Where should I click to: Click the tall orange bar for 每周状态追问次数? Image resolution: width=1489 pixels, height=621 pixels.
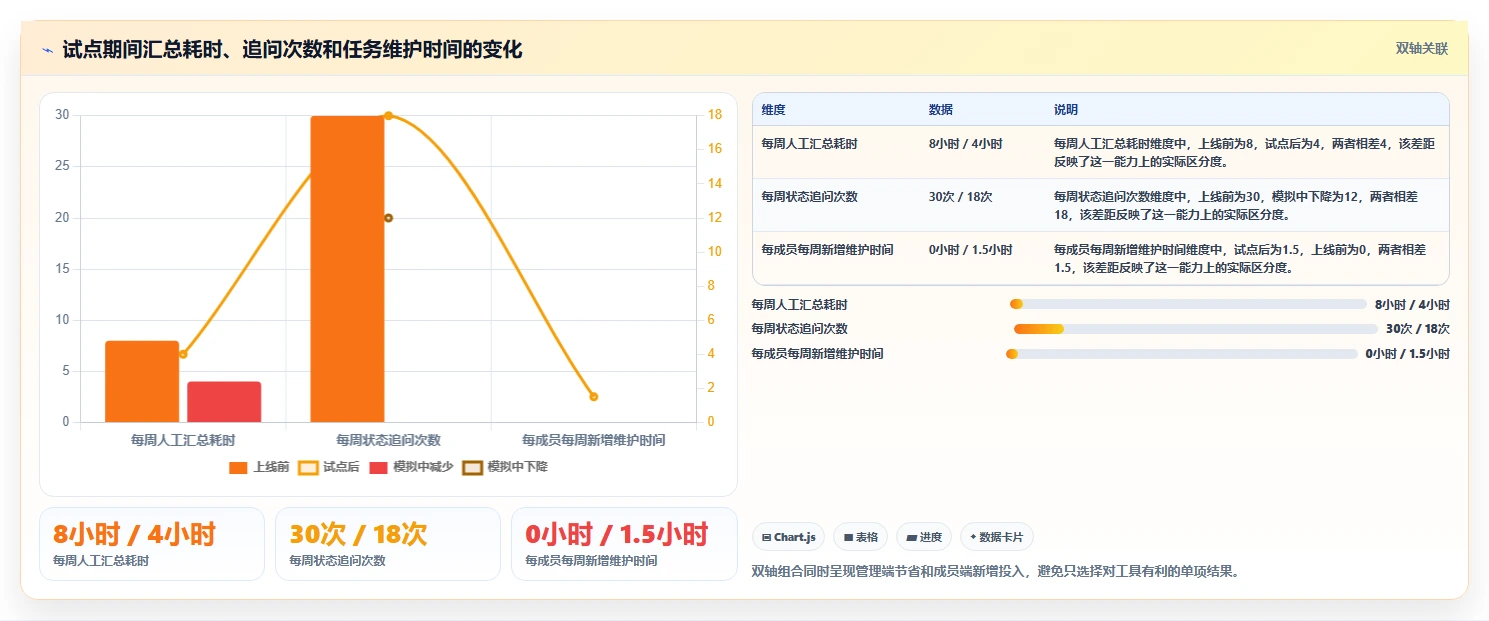(x=347, y=268)
